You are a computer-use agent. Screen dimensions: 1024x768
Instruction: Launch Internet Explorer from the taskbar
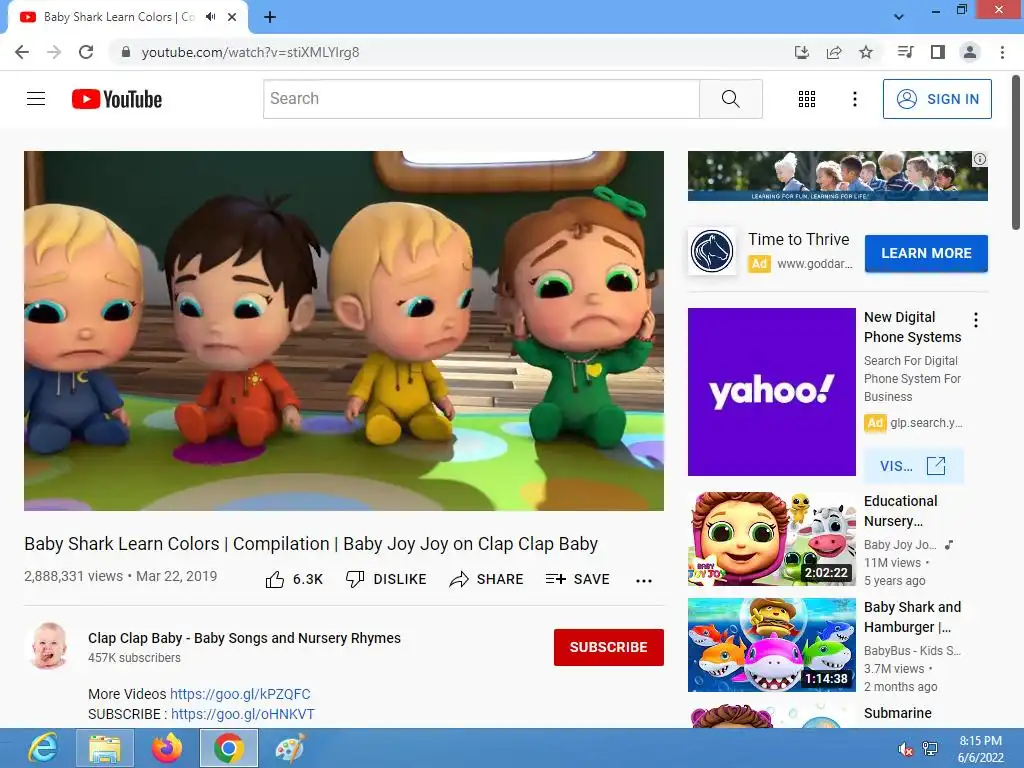(43, 748)
